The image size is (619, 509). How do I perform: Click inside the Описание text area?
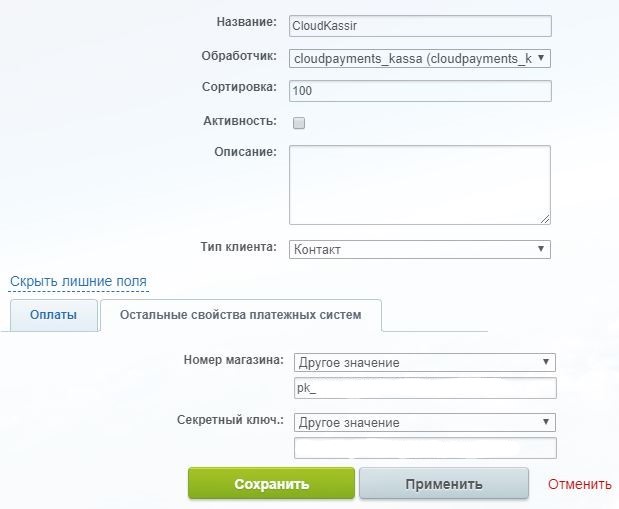419,184
